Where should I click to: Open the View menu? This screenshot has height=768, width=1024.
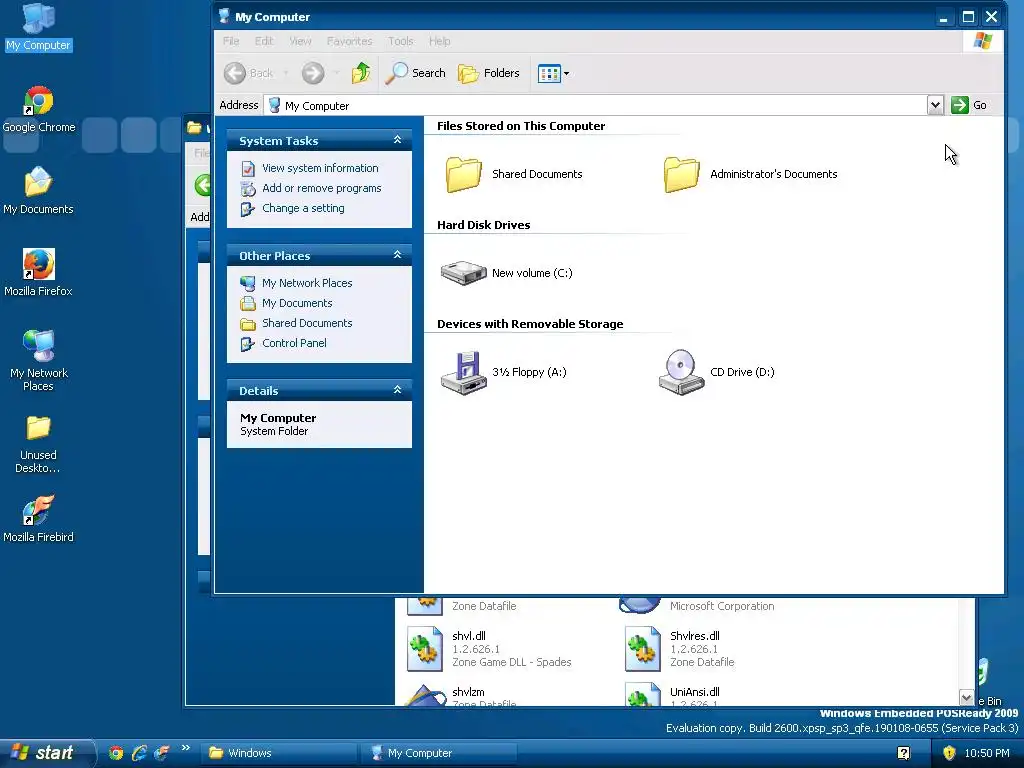pos(300,41)
